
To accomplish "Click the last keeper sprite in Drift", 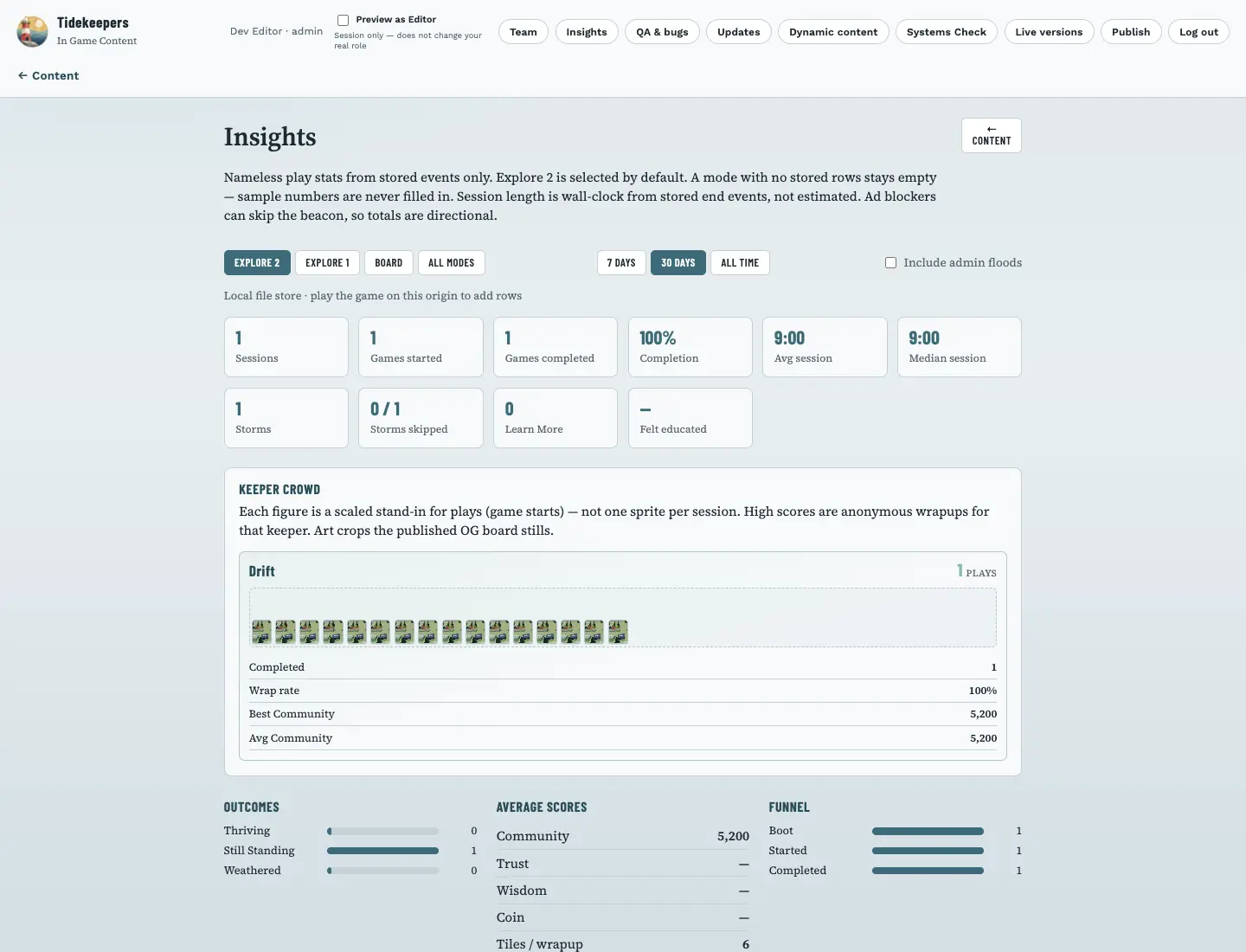I will coord(618,632).
